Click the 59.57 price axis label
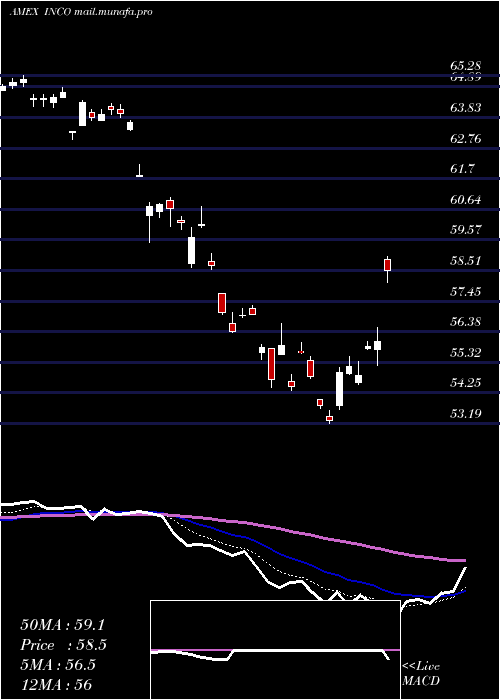This screenshot has width=500, height=700. [x=466, y=230]
